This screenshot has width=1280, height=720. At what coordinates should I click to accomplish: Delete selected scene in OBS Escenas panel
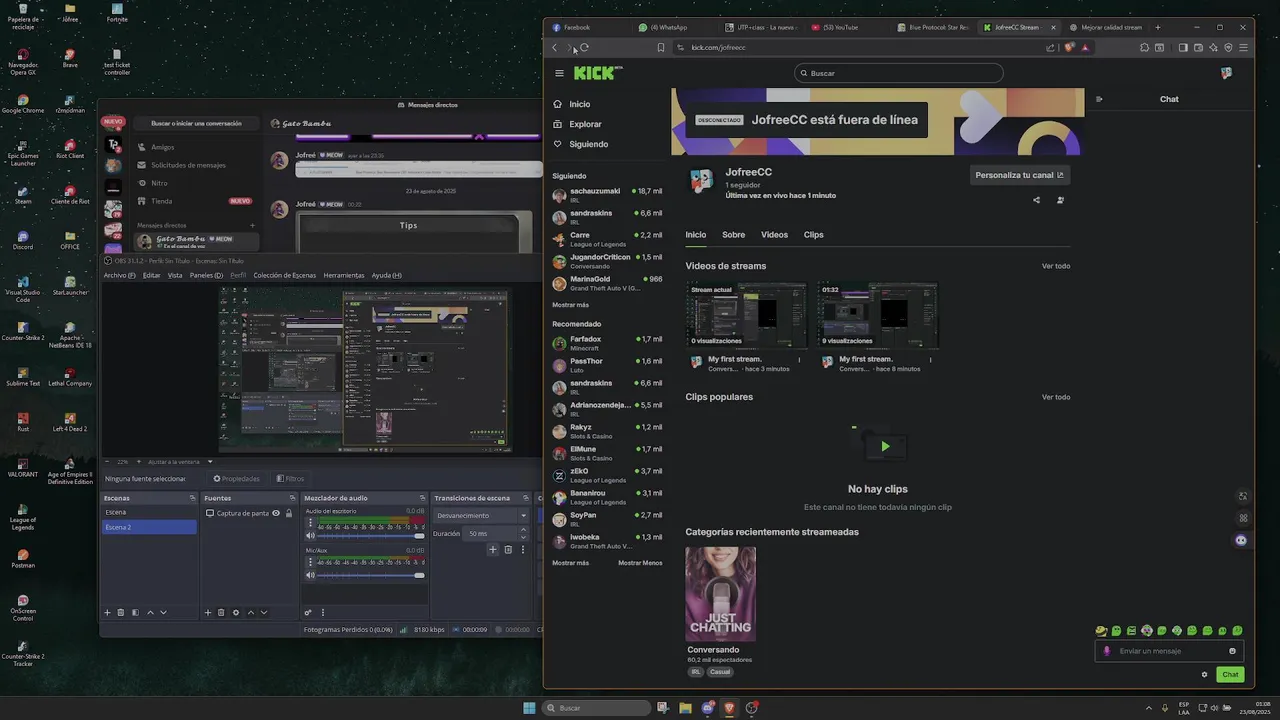[x=121, y=612]
